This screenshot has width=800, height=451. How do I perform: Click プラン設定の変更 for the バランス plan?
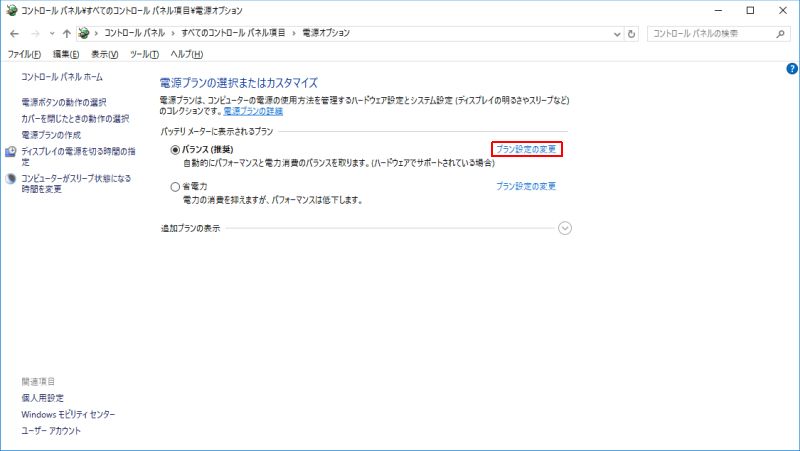pyautogui.click(x=526, y=149)
